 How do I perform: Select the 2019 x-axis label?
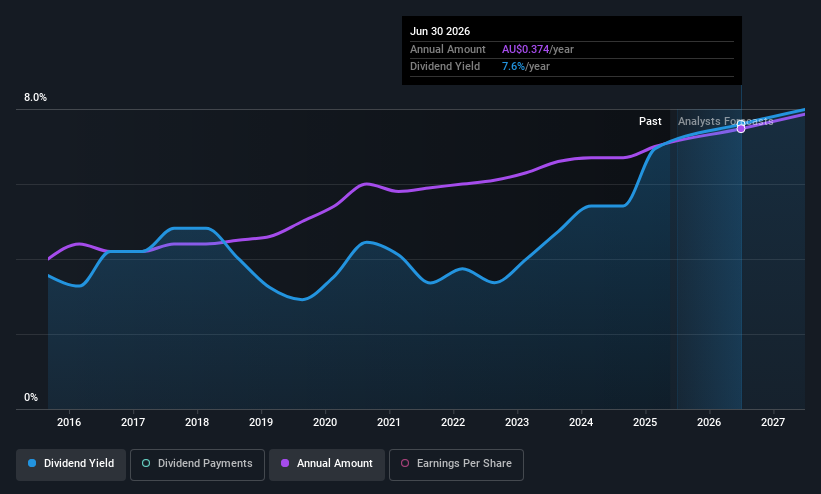261,422
